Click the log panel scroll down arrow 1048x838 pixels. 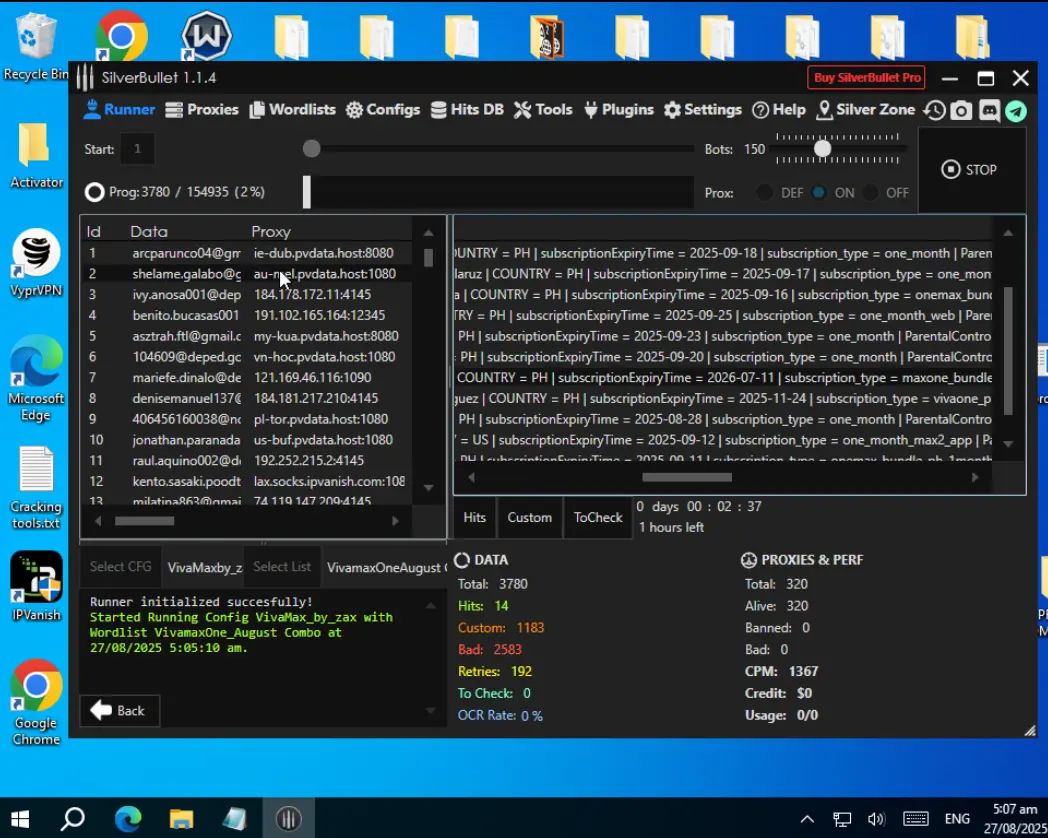click(430, 710)
